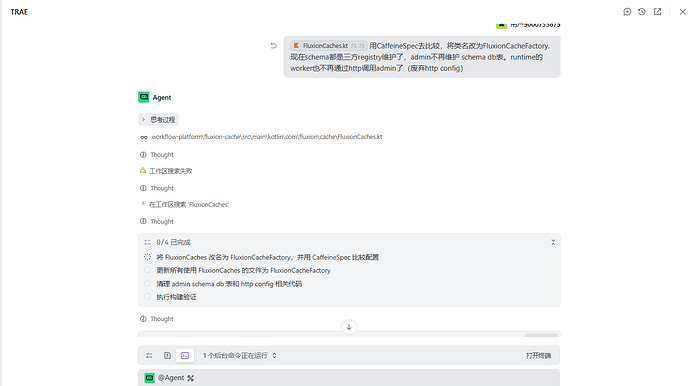This screenshot has width=690, height=386.
Task: Click the undo arrow beside user message
Action: (274, 45)
